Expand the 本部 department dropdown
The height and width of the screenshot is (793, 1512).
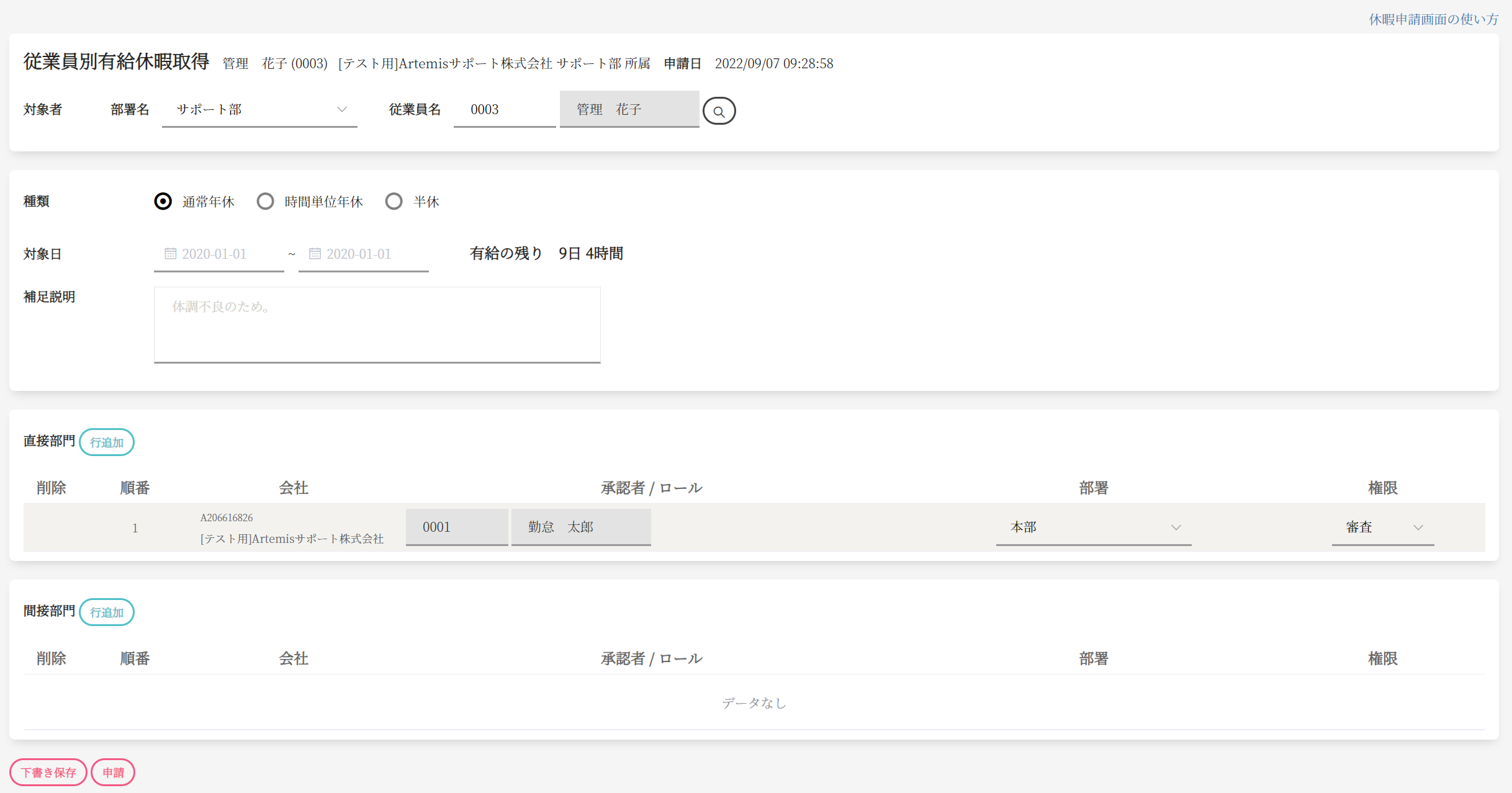1093,527
